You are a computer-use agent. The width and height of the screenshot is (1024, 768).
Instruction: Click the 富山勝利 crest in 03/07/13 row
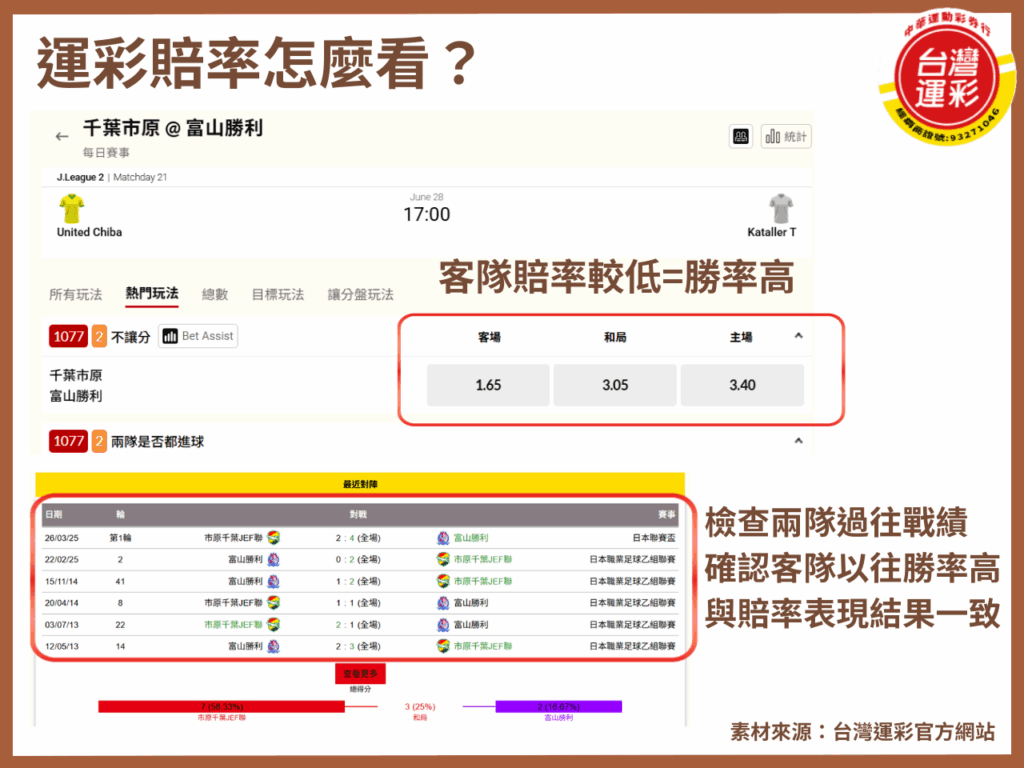pyautogui.click(x=443, y=625)
